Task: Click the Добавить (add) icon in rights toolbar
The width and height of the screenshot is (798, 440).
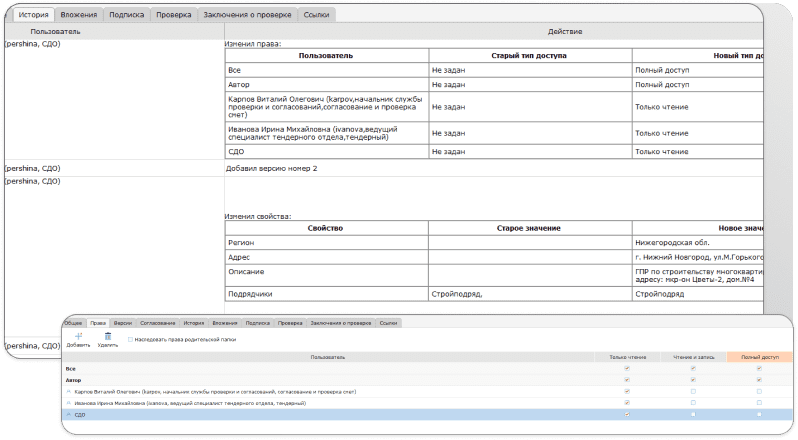Action: click(x=78, y=336)
